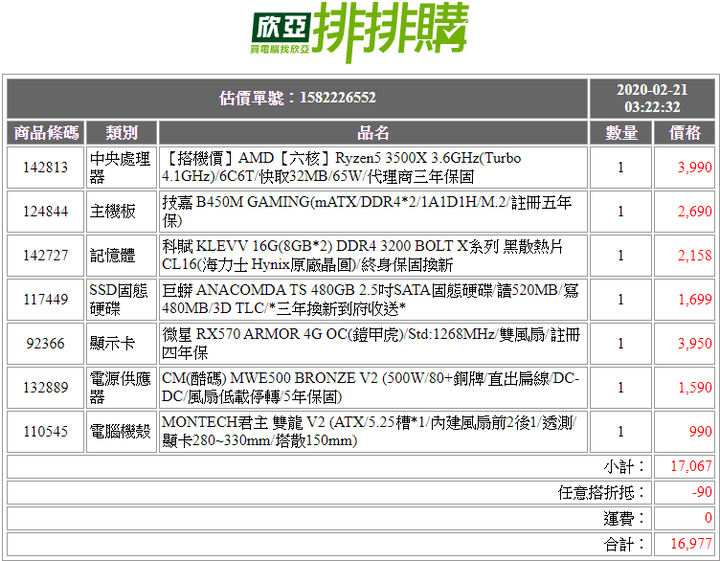
Task: Select category 主機板
Action: pos(112,211)
